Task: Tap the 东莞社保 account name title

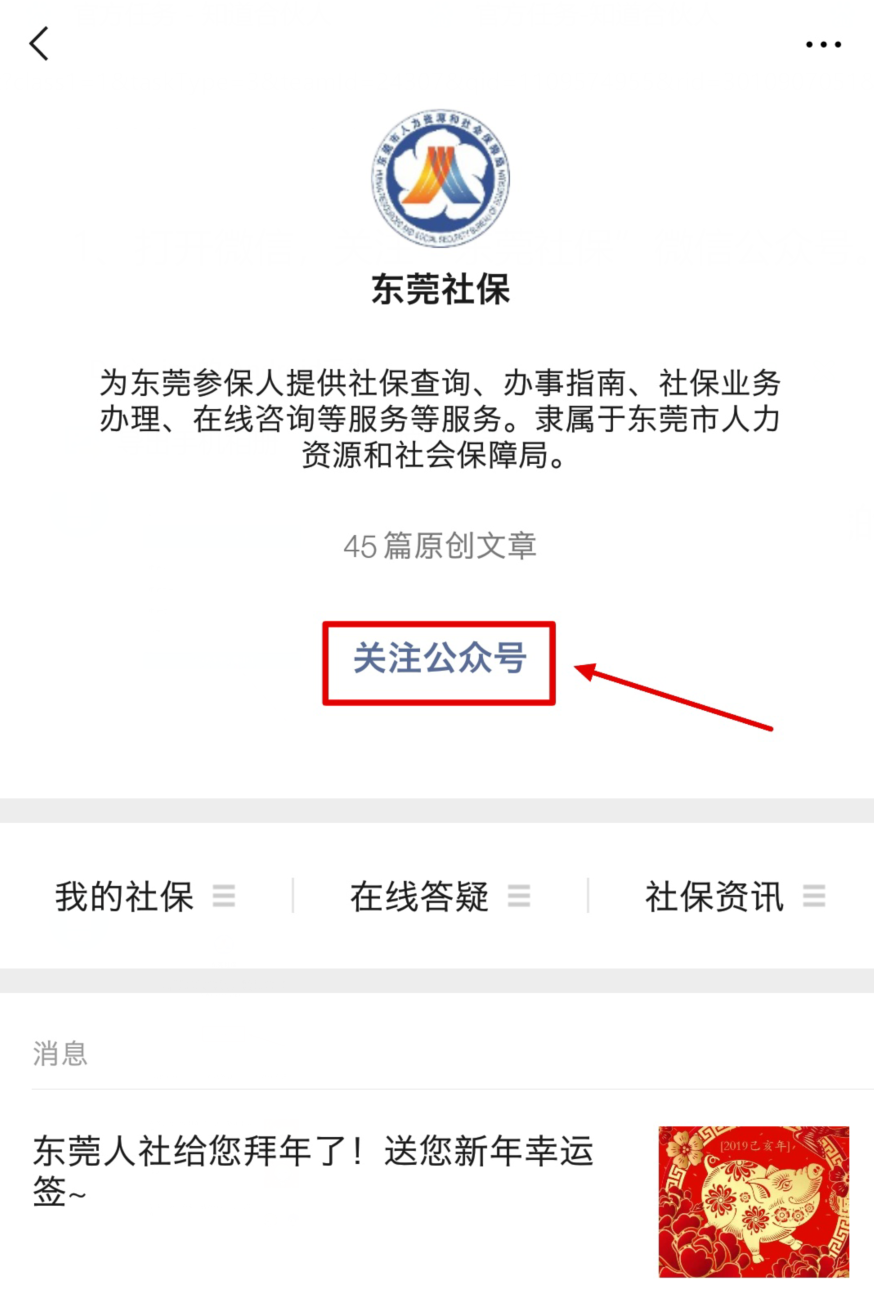Action: pyautogui.click(x=440, y=290)
